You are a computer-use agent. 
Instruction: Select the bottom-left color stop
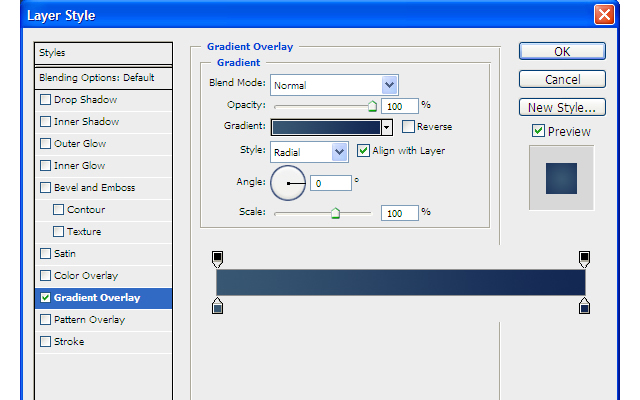[218, 305]
